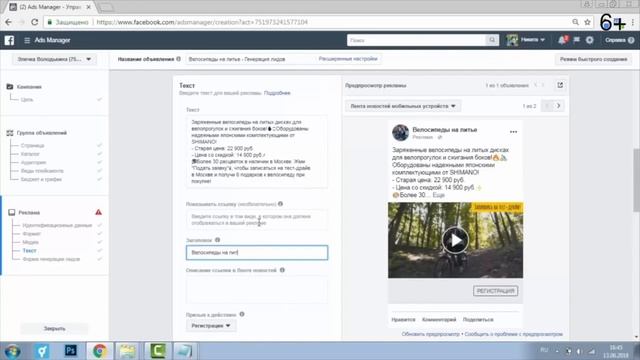
Task: Click the page vertical scrollbar
Action: tap(636, 180)
